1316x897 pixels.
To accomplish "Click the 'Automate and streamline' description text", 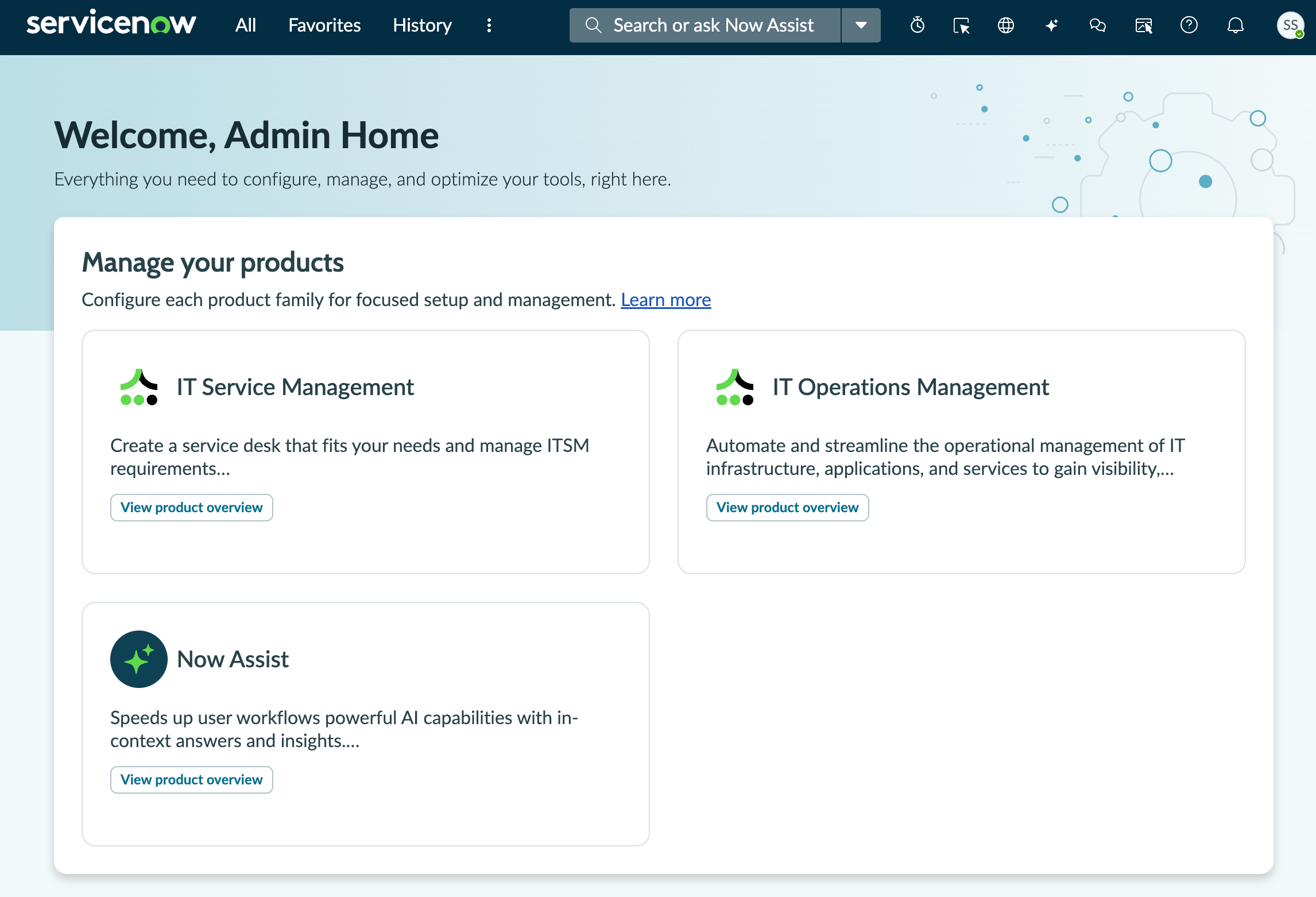I will [x=946, y=457].
